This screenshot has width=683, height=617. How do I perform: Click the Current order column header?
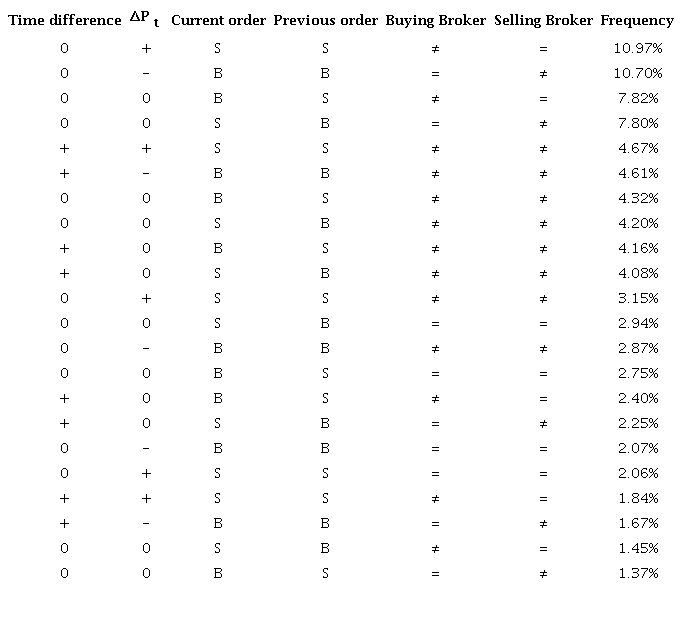click(x=218, y=21)
